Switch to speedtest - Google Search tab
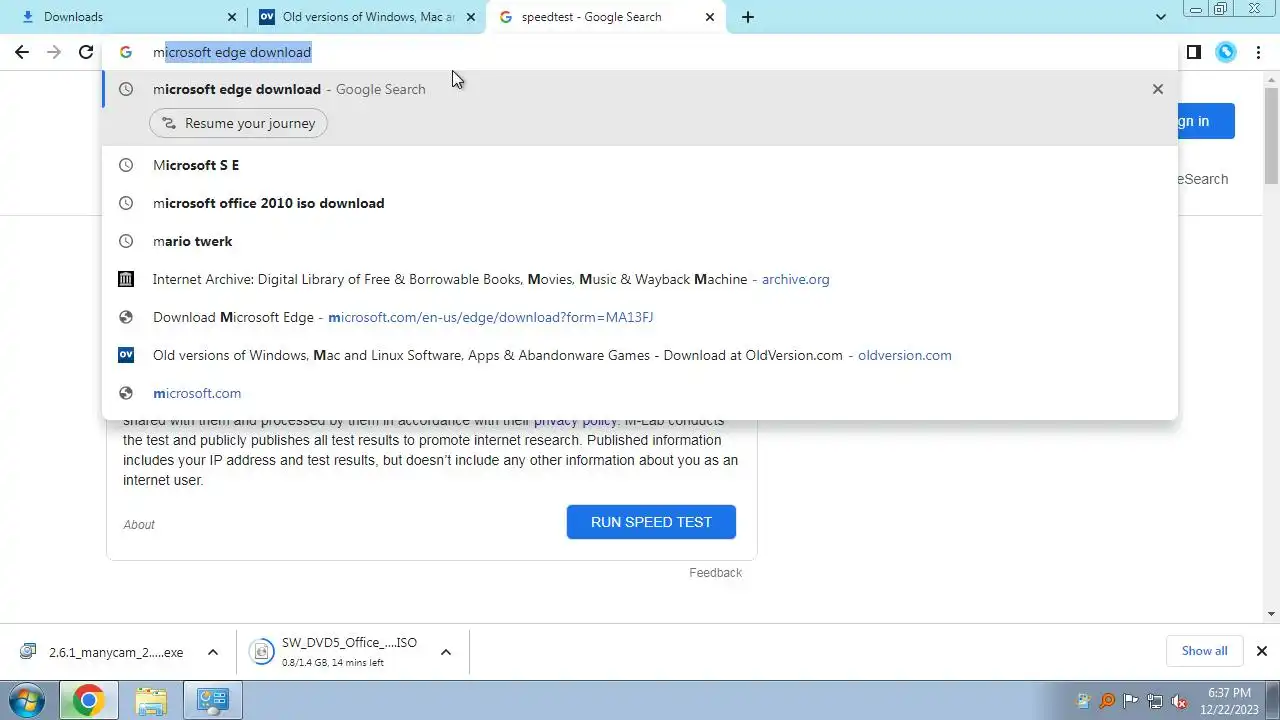 point(606,17)
